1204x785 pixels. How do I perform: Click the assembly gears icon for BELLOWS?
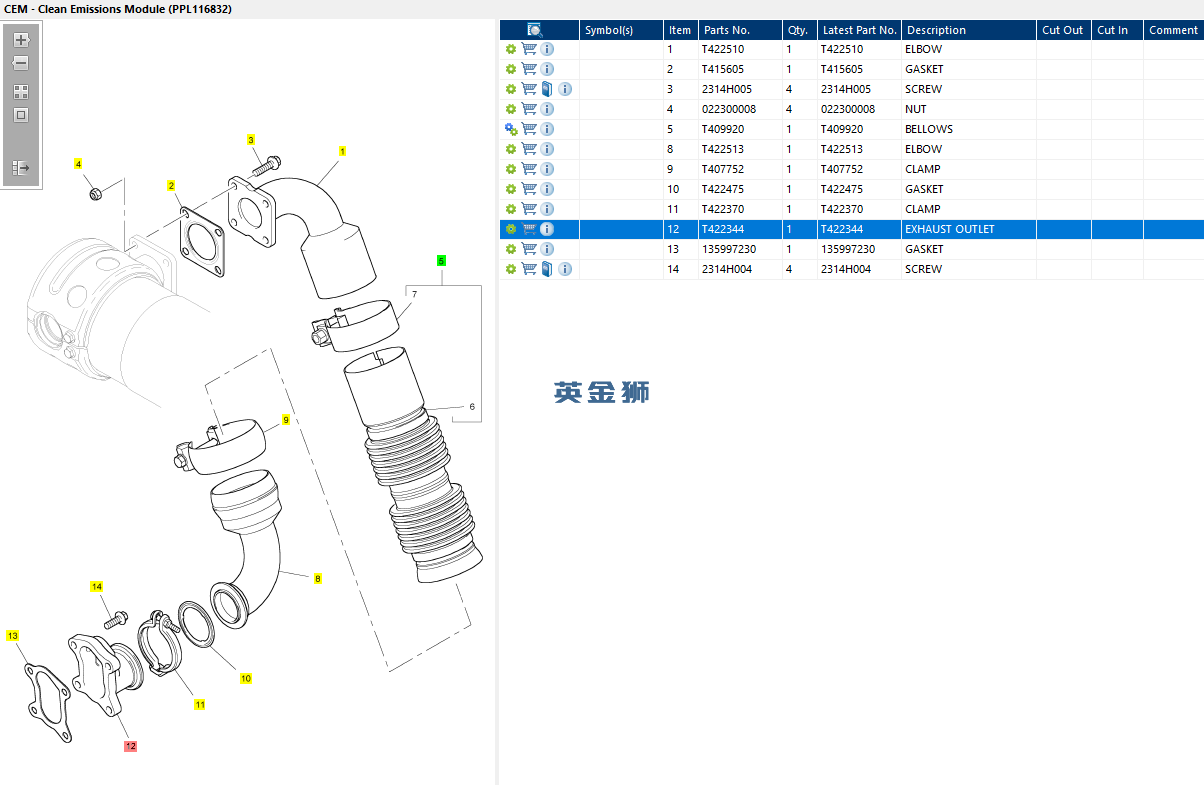coord(511,129)
